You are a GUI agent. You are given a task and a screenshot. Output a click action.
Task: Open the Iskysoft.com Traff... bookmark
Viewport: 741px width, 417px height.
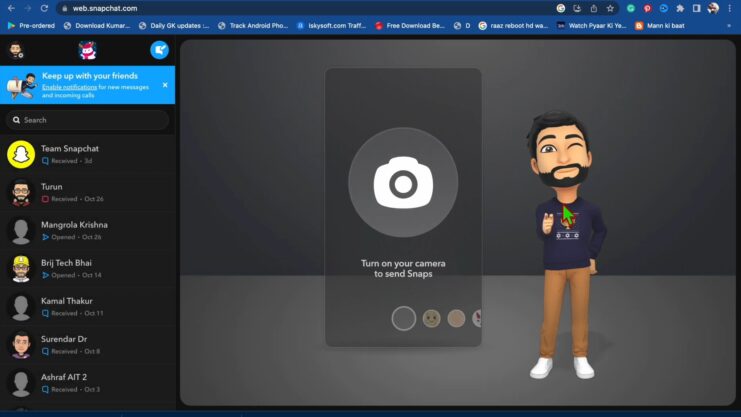point(331,26)
